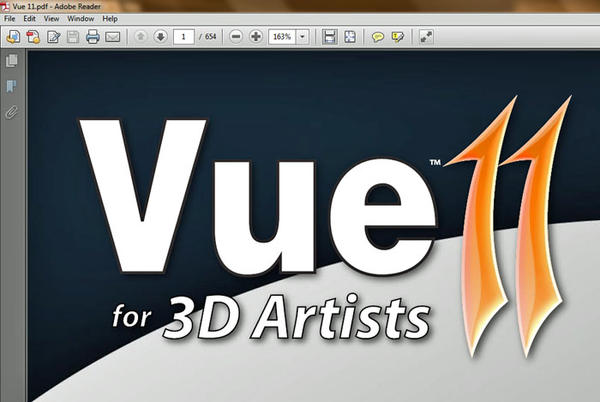Open the Help menu
The image size is (600, 402).
click(110, 19)
